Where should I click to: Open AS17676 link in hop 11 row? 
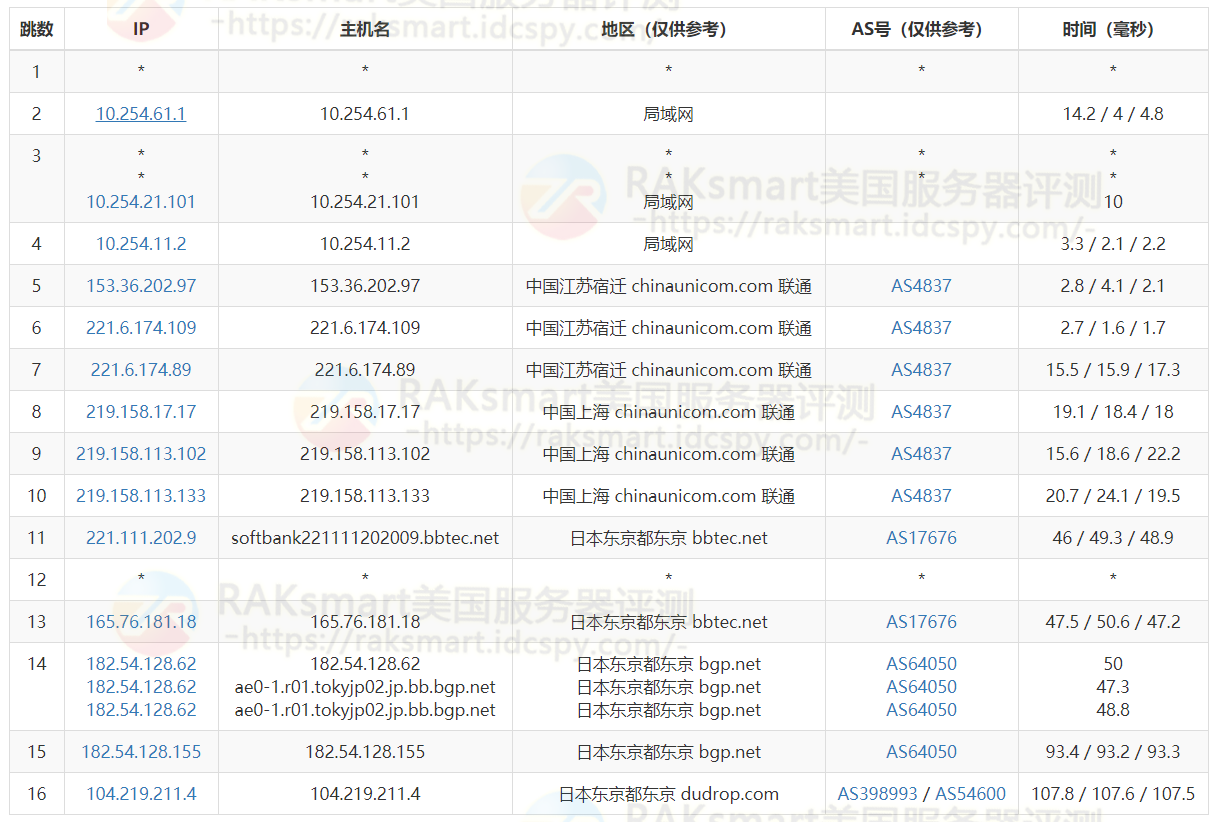click(921, 538)
